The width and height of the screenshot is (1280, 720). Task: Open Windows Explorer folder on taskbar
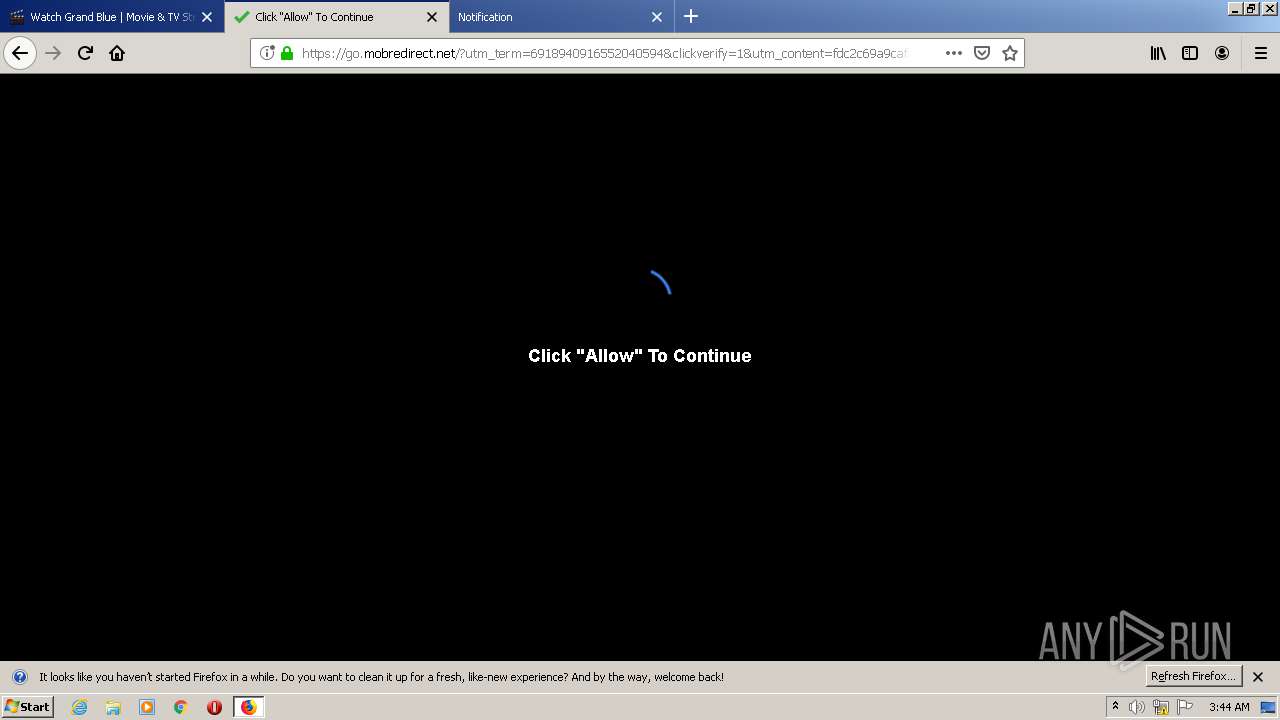click(113, 707)
